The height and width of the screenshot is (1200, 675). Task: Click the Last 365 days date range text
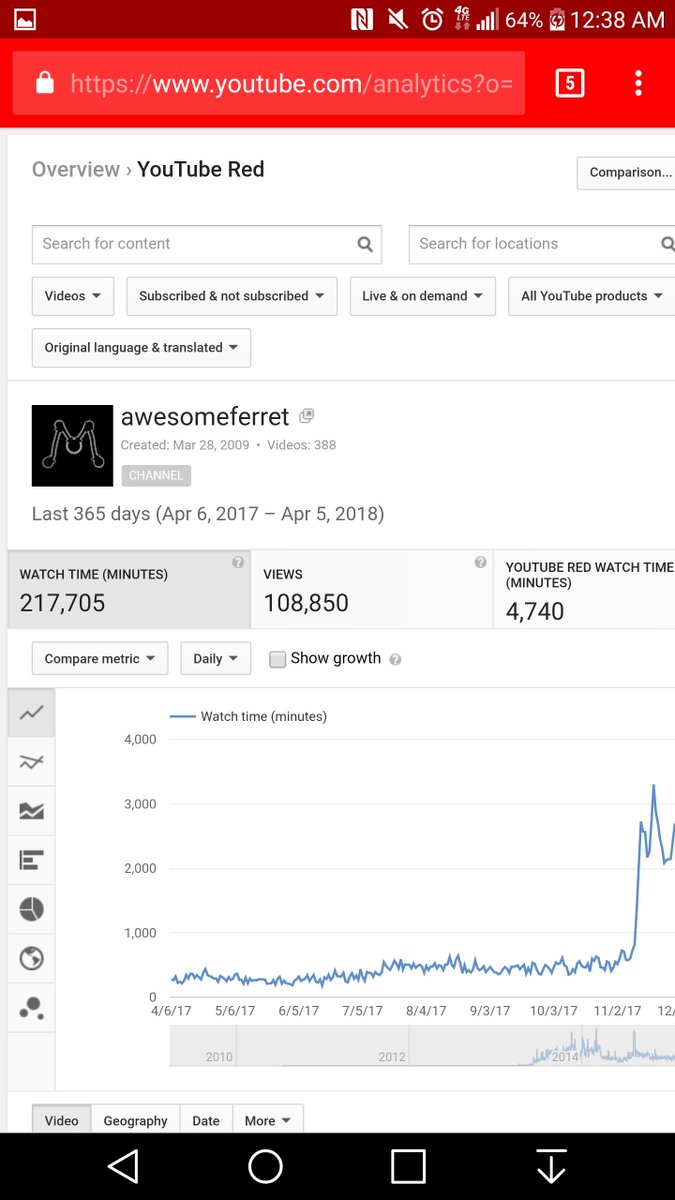pos(208,514)
